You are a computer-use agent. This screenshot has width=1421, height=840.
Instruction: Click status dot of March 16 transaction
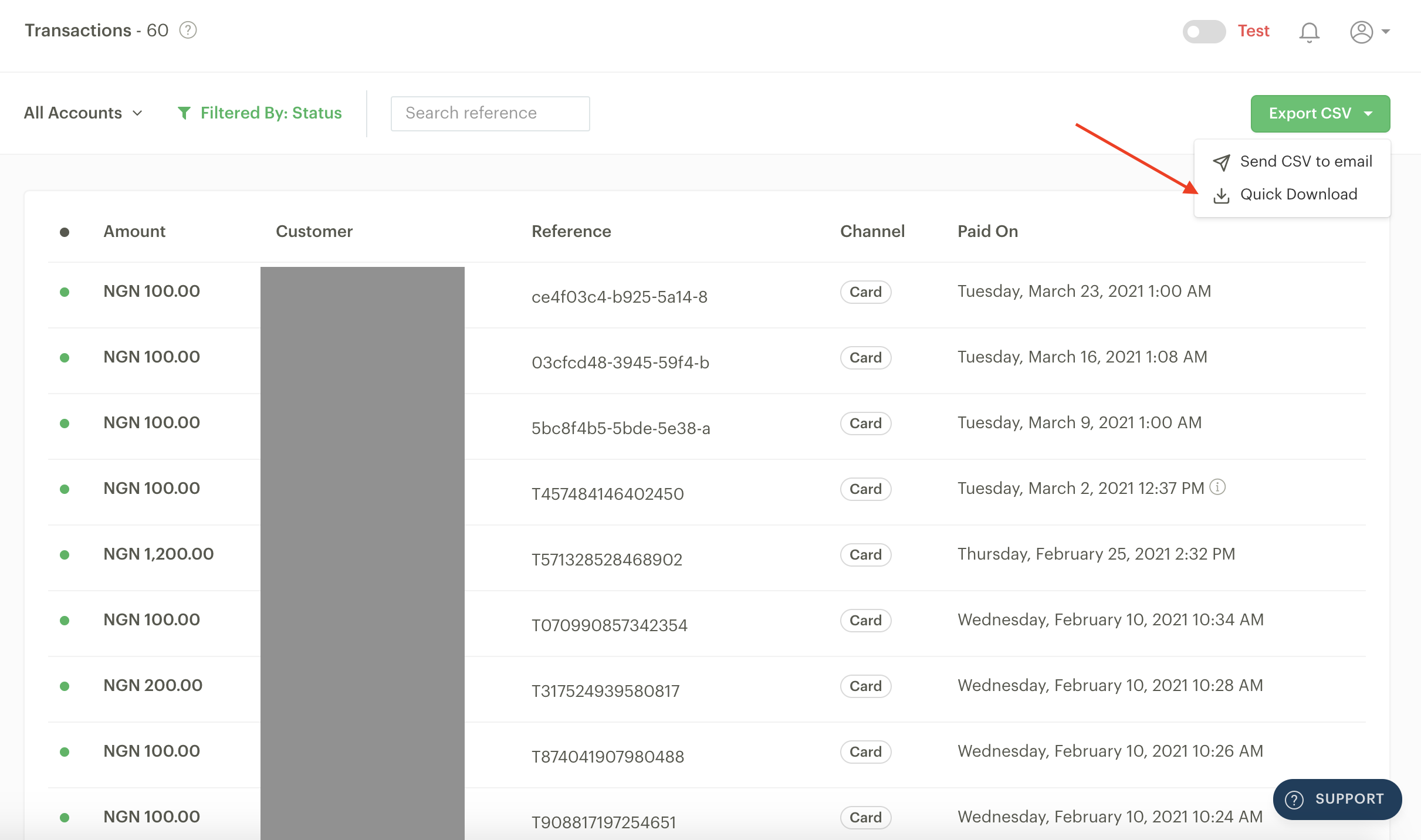(65, 357)
